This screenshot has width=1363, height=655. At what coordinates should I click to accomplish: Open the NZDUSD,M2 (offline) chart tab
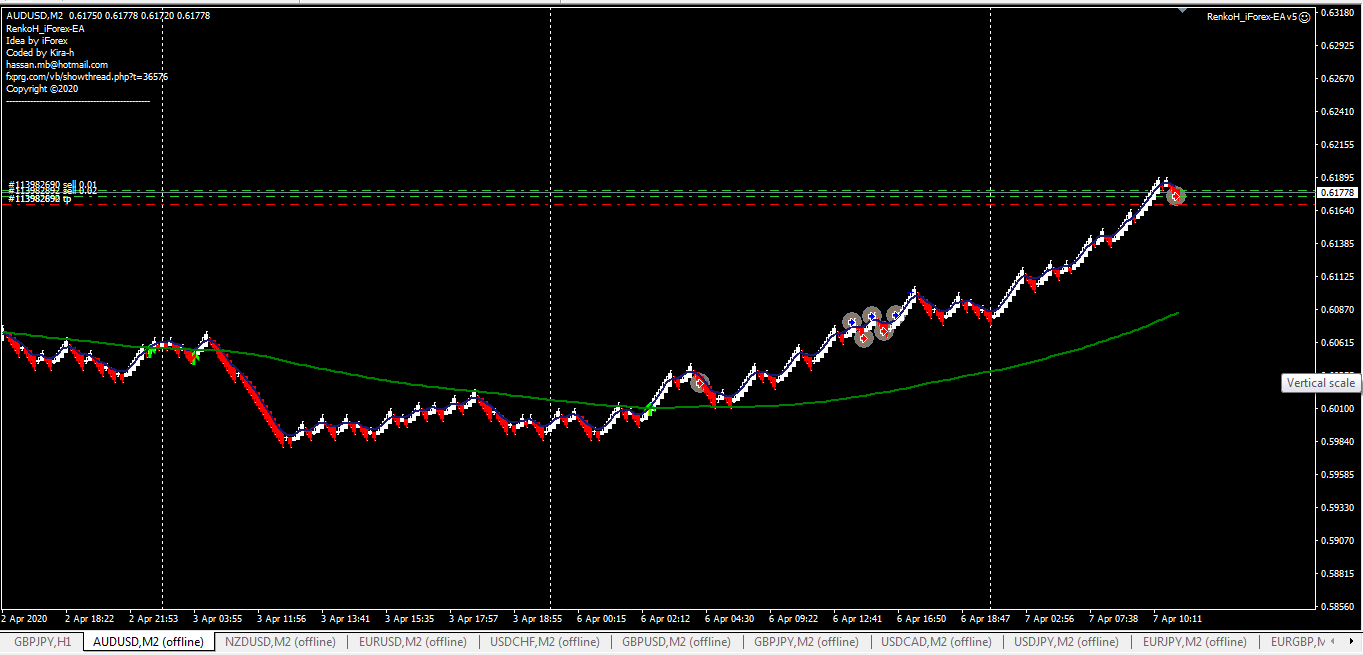(x=280, y=642)
